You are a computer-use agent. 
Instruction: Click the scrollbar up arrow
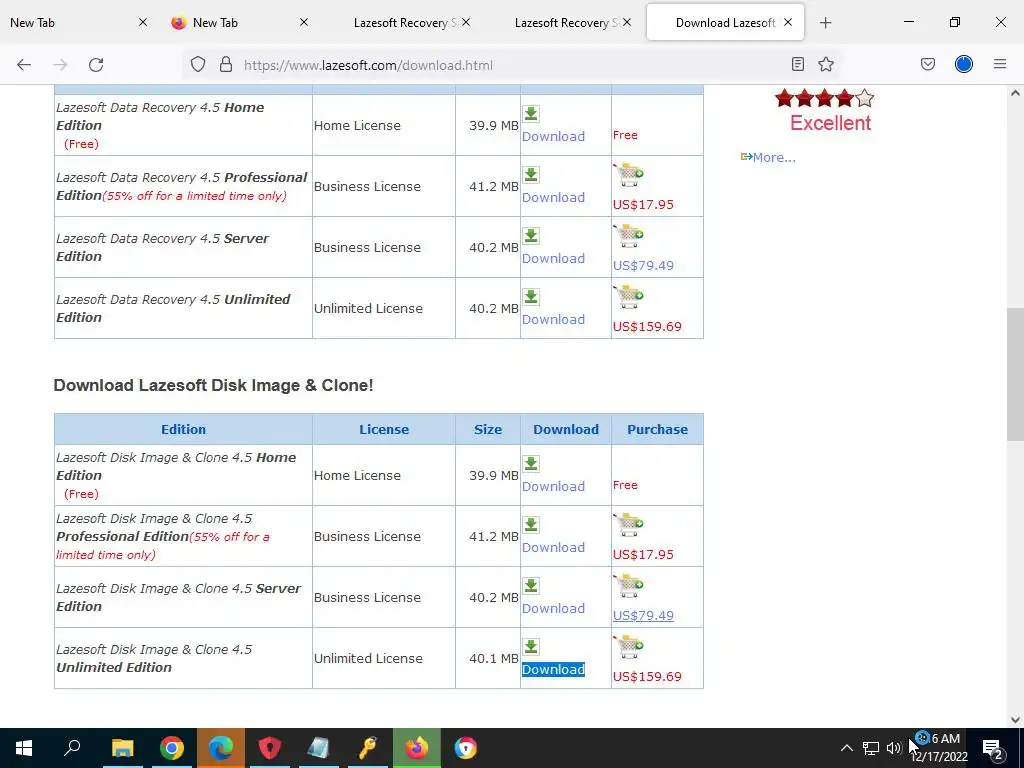click(1015, 93)
